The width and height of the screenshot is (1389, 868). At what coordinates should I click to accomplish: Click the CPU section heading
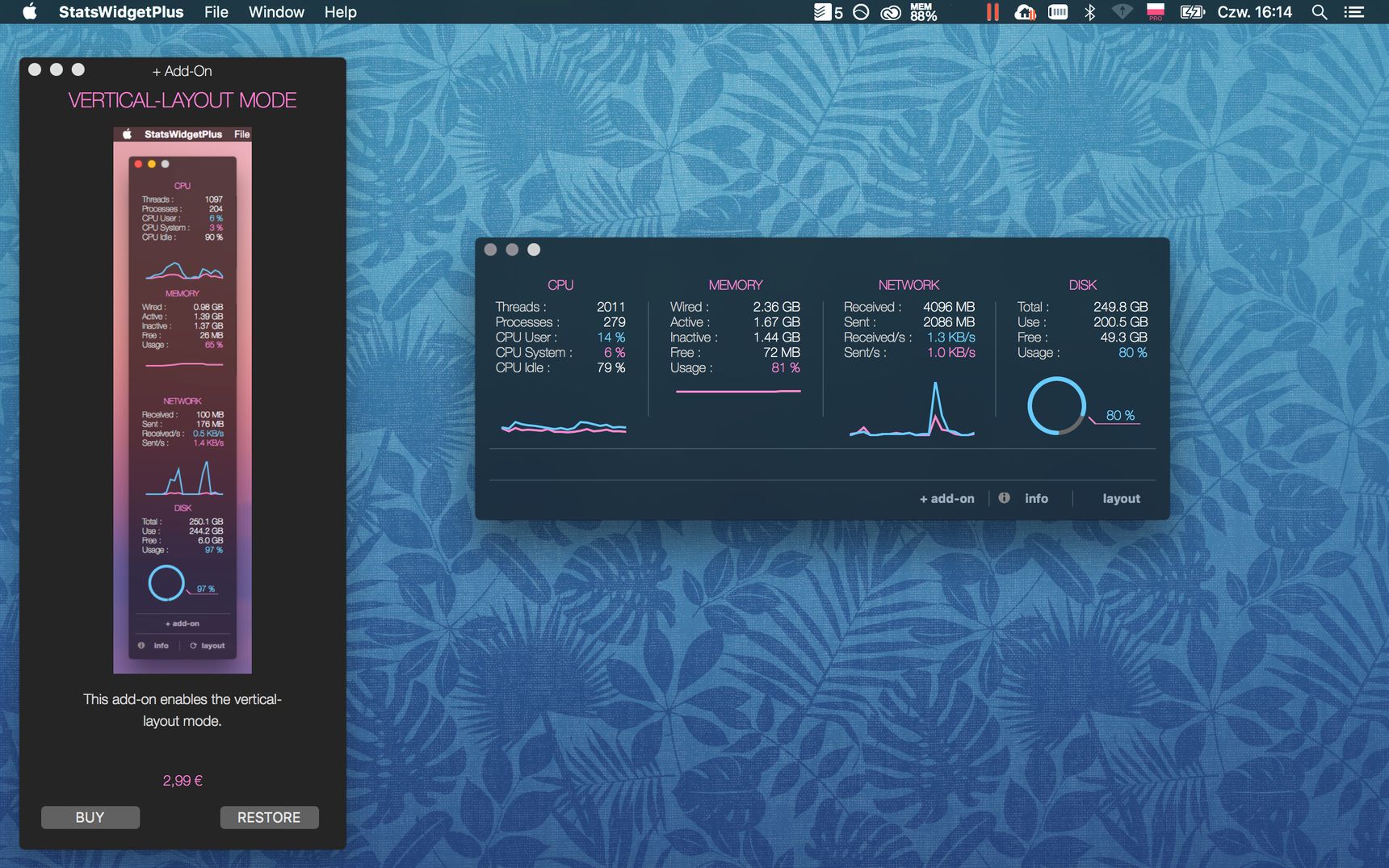coord(560,285)
